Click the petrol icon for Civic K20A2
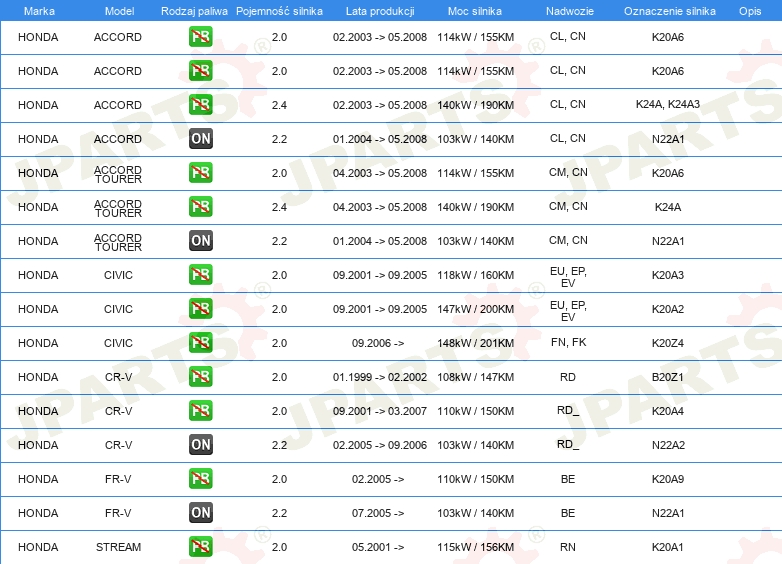This screenshot has height=564, width=782. tap(201, 309)
